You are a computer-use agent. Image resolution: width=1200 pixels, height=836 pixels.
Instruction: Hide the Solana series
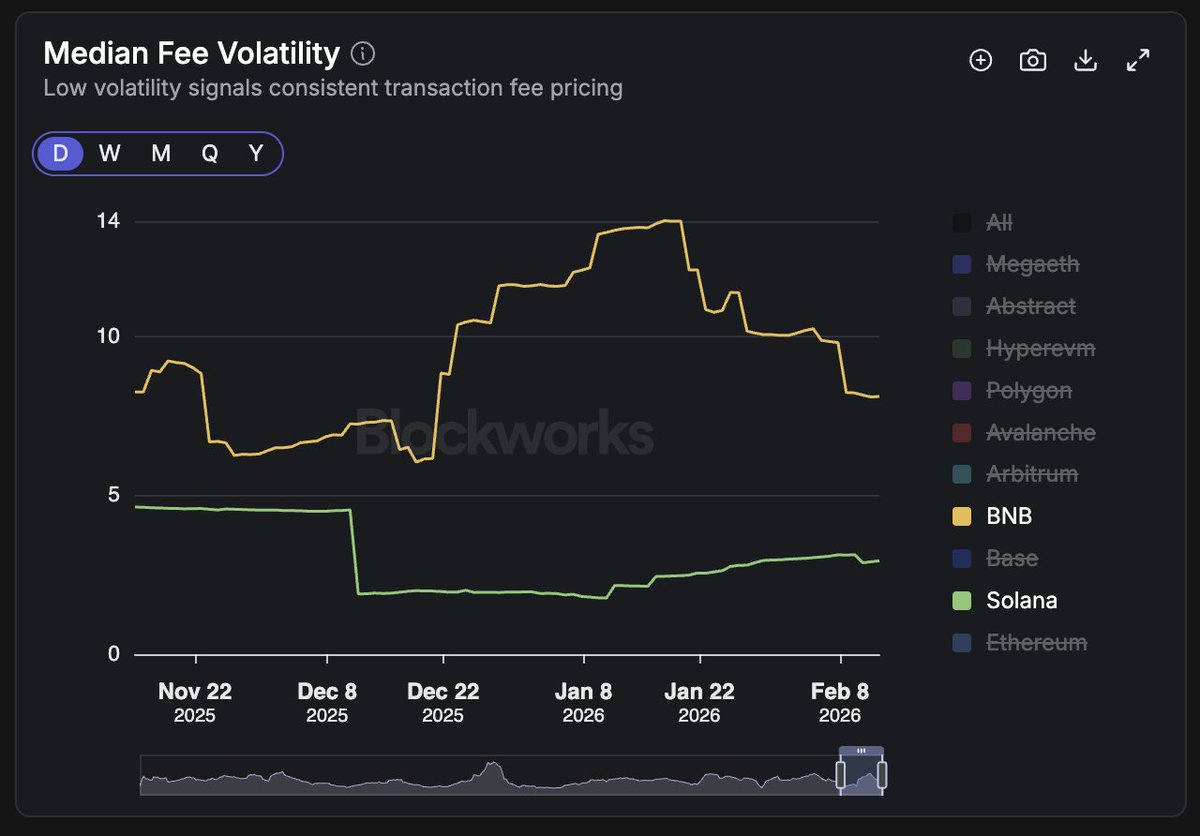pyautogui.click(x=1005, y=600)
